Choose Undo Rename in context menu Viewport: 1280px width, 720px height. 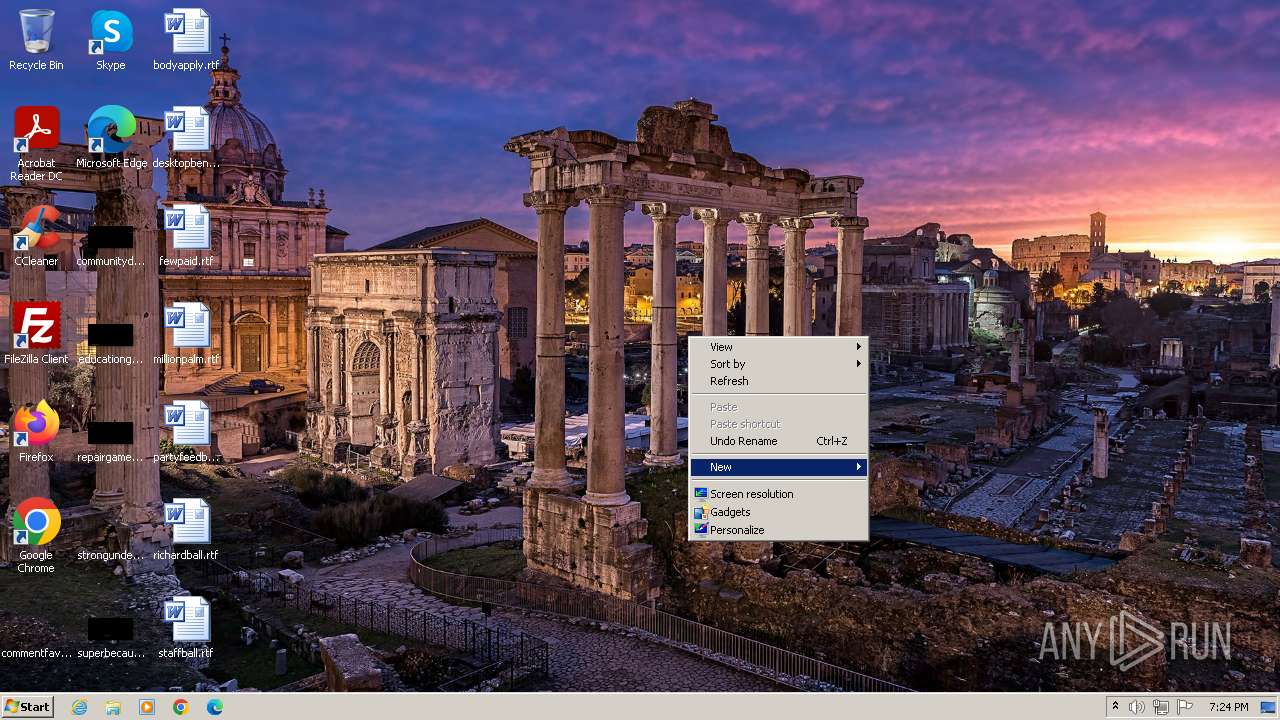point(778,441)
